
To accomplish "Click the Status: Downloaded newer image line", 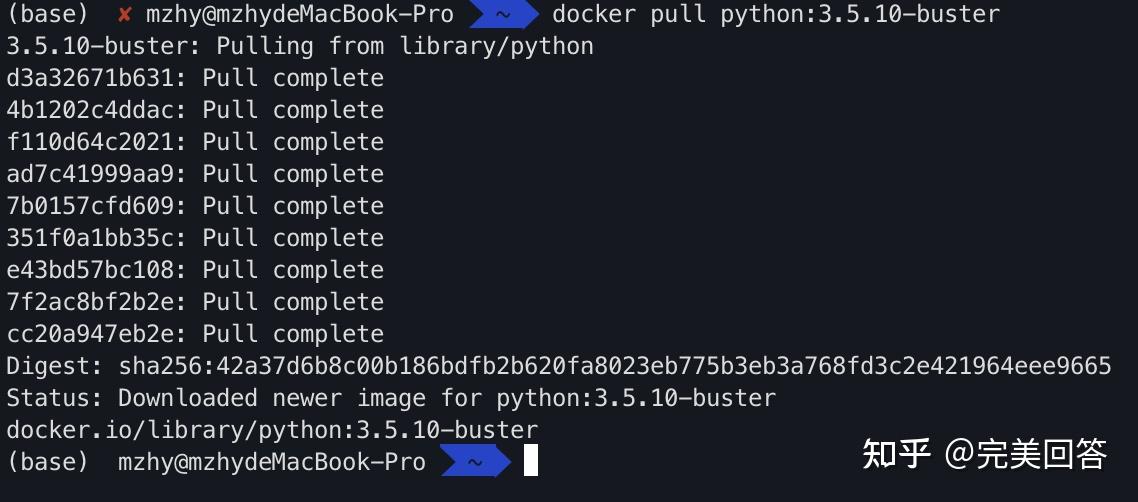I will (391, 398).
